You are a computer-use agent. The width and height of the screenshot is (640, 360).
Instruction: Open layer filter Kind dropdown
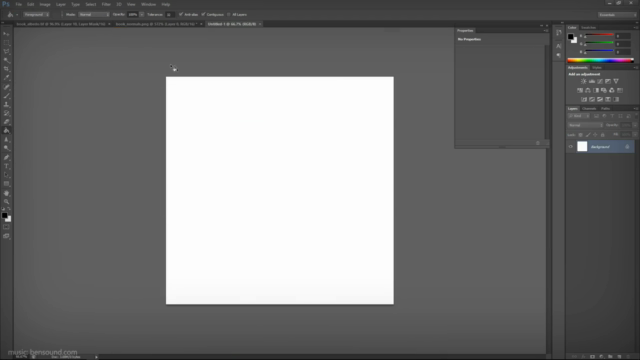(x=579, y=116)
